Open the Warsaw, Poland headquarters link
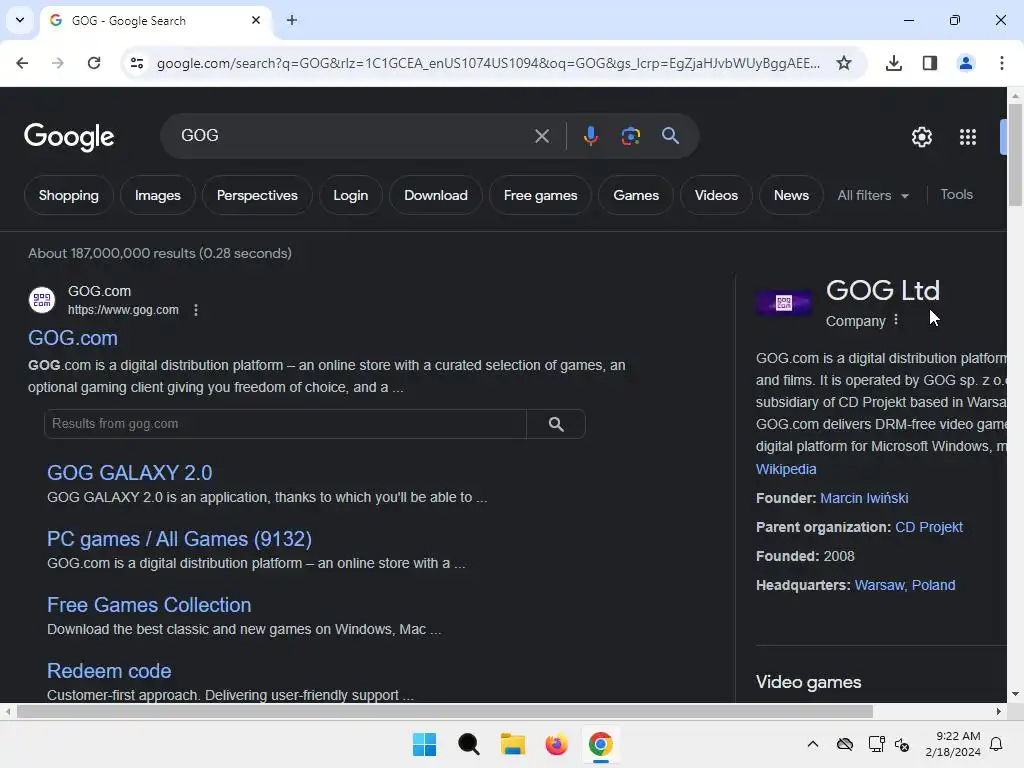This screenshot has width=1024, height=768. point(904,585)
